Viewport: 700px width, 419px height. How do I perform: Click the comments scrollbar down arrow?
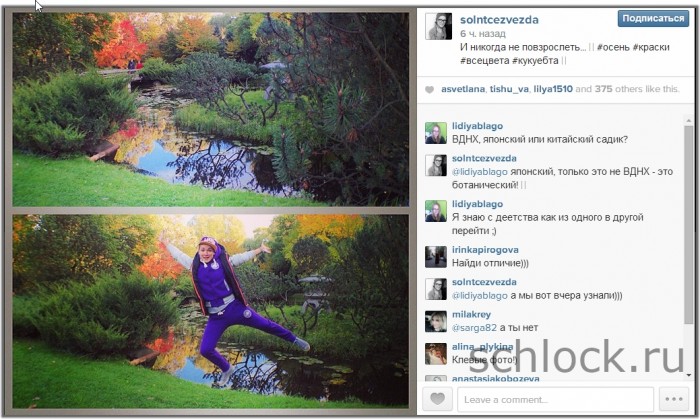689,375
